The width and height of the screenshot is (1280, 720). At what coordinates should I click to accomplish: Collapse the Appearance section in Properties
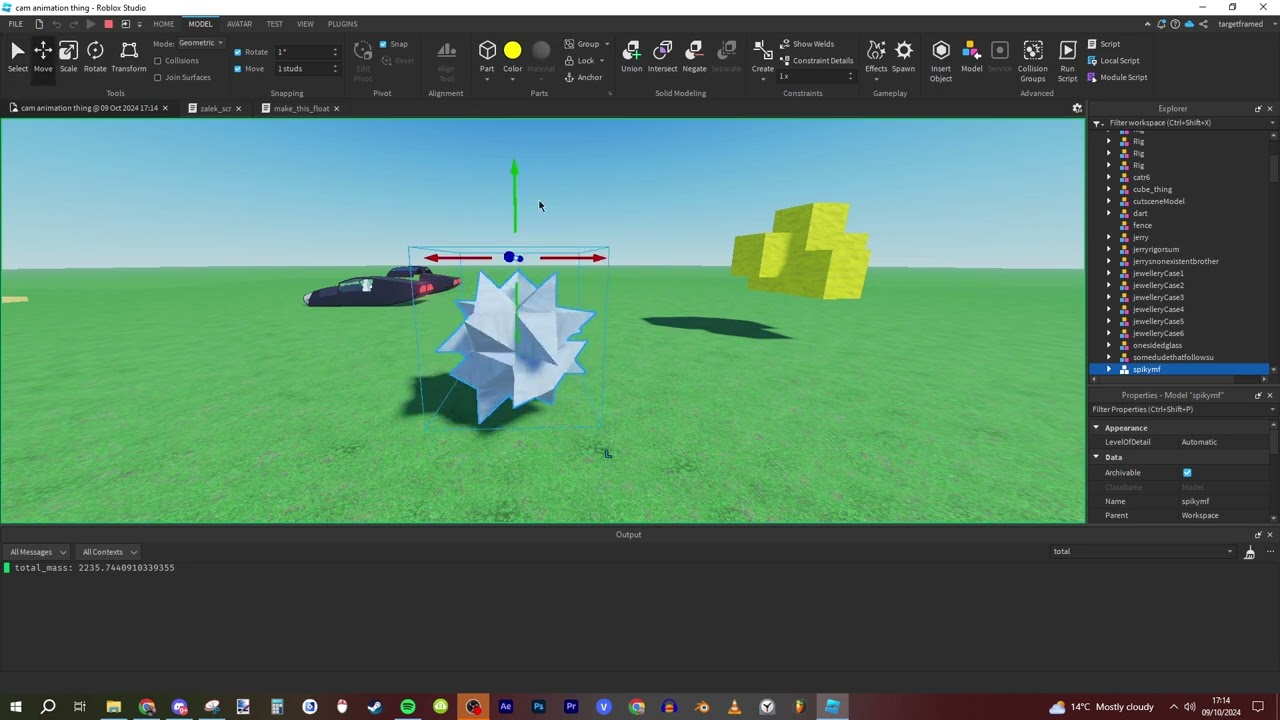pyautogui.click(x=1096, y=428)
